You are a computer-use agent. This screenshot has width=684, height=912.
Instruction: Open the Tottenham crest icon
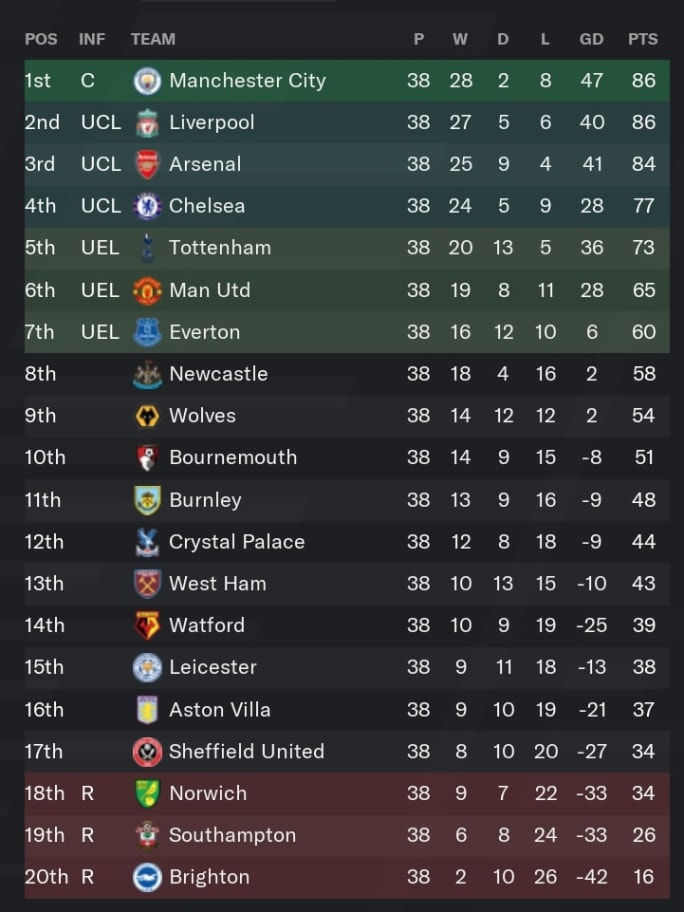pyautogui.click(x=147, y=248)
